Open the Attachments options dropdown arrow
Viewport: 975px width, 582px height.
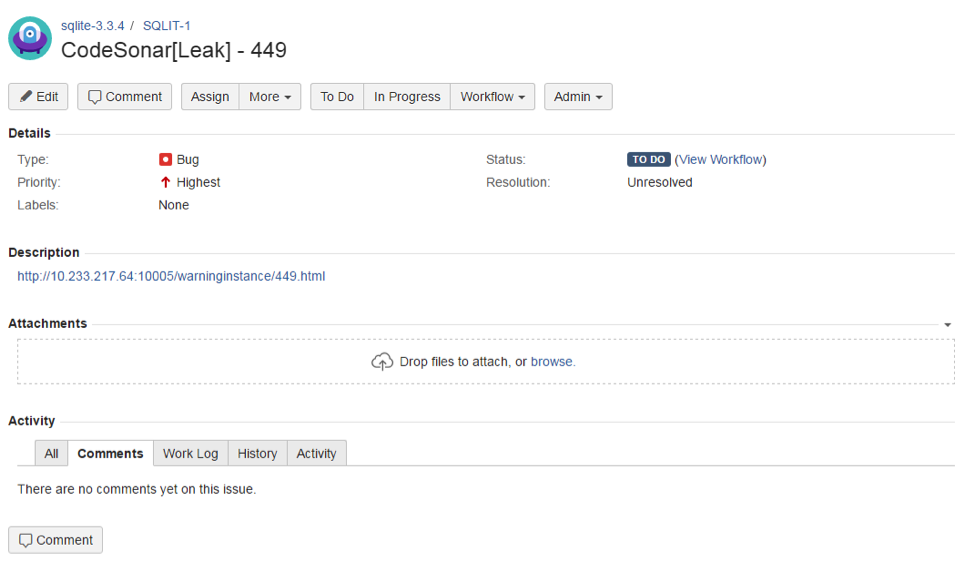[x=948, y=325]
